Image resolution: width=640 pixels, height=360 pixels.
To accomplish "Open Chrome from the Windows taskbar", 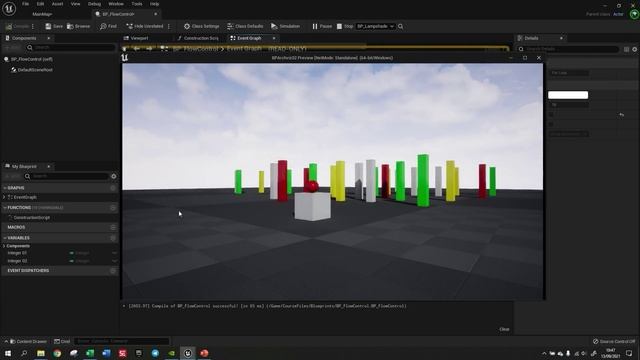I will pyautogui.click(x=57, y=353).
